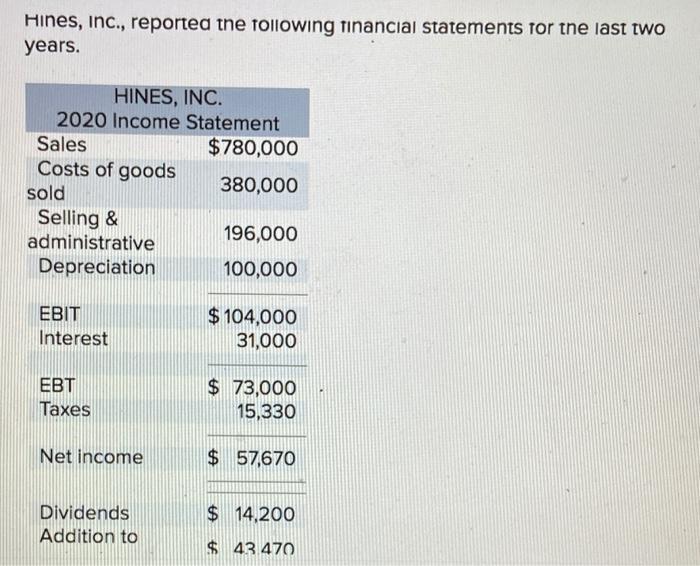Click the Selling & administrative label

point(91,230)
